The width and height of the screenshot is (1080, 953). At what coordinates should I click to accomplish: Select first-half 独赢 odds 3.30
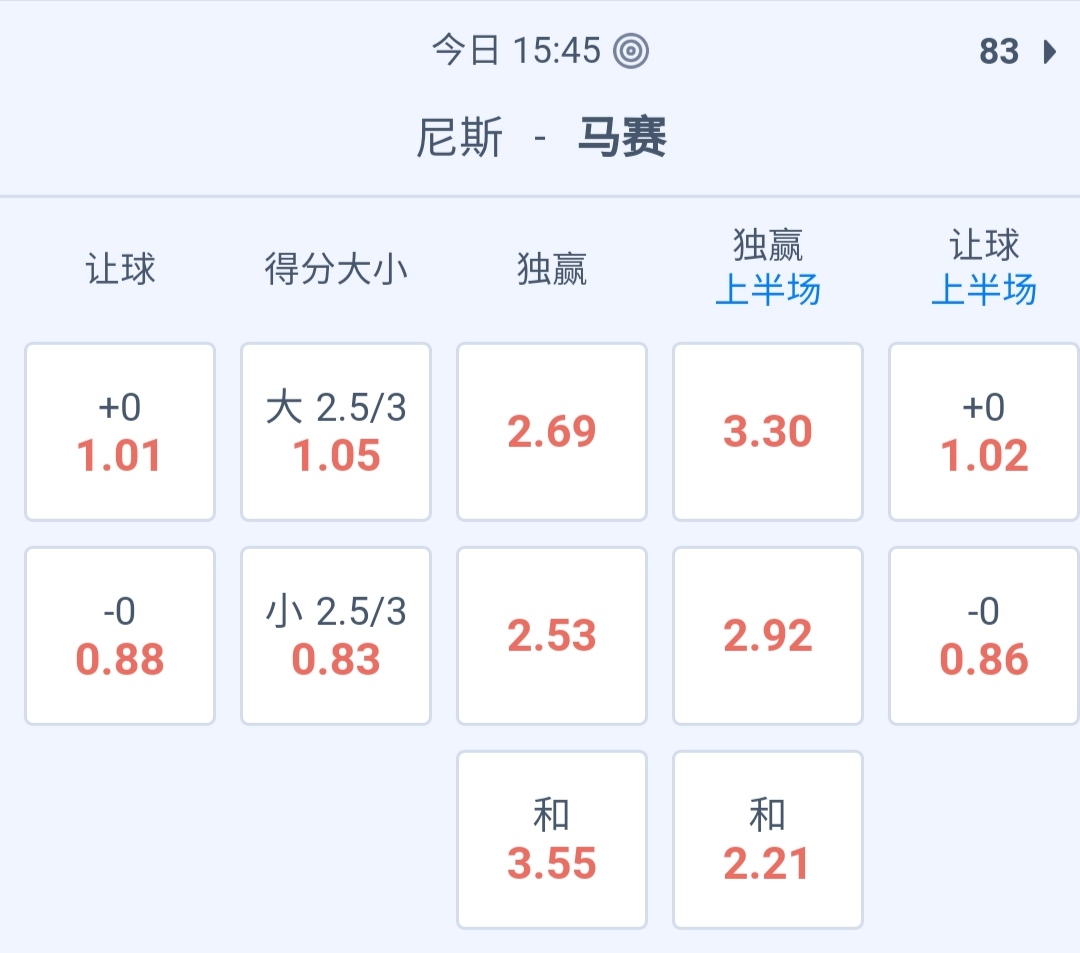pyautogui.click(x=768, y=432)
